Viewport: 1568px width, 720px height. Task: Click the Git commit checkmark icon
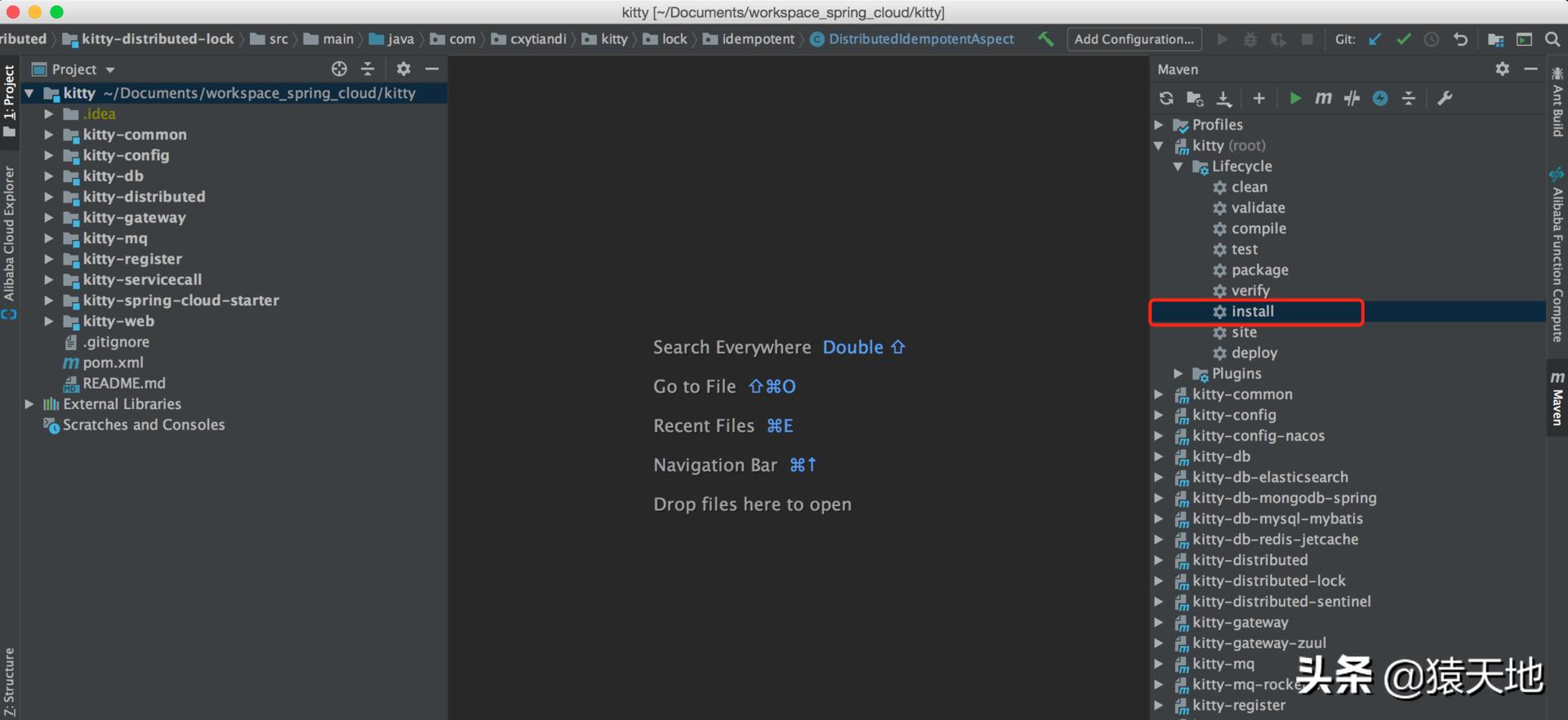pyautogui.click(x=1404, y=39)
